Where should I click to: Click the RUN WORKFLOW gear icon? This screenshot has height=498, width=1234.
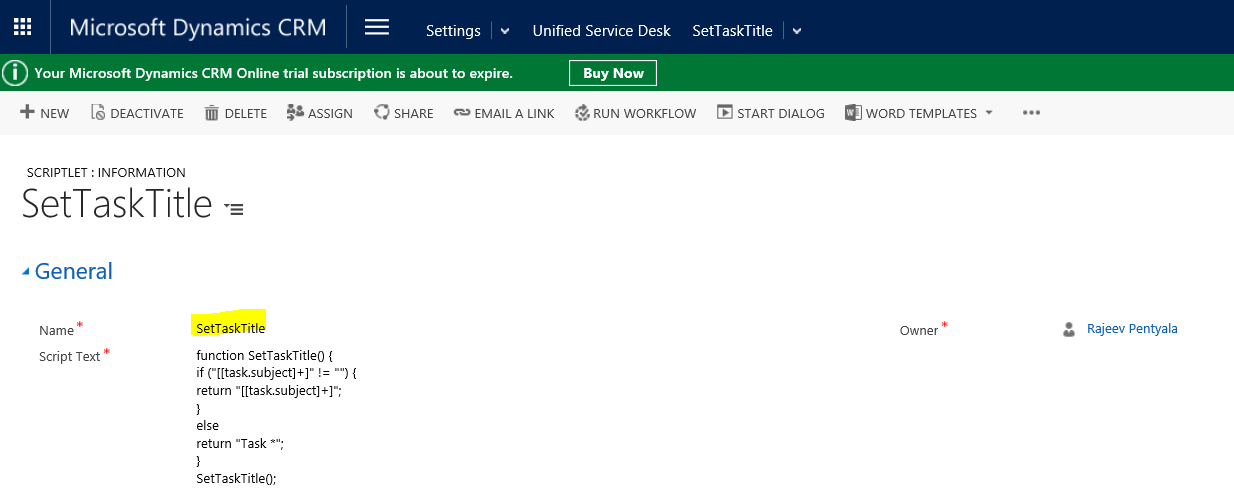coord(582,113)
